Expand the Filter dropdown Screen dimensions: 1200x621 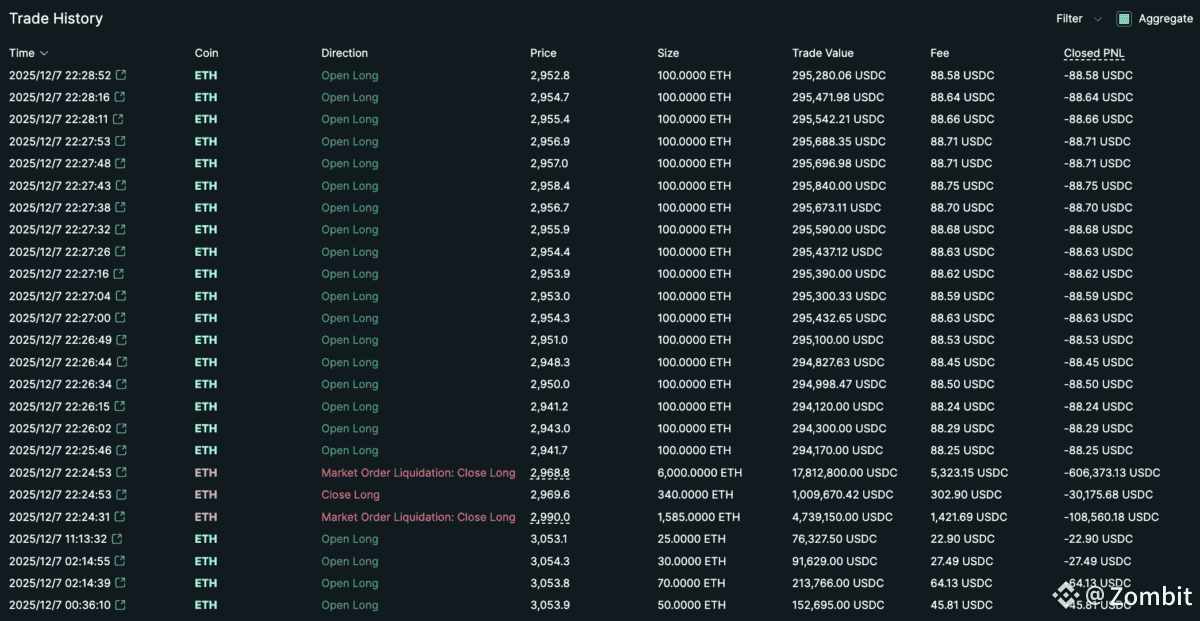(1079, 19)
